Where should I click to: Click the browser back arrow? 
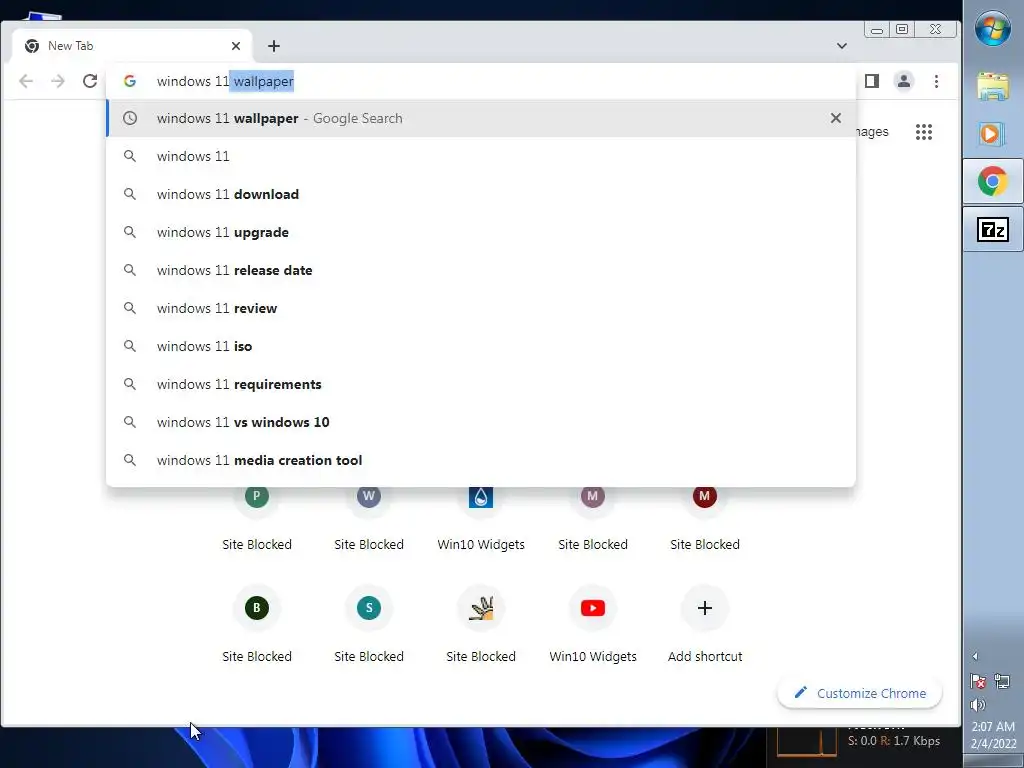(x=26, y=81)
